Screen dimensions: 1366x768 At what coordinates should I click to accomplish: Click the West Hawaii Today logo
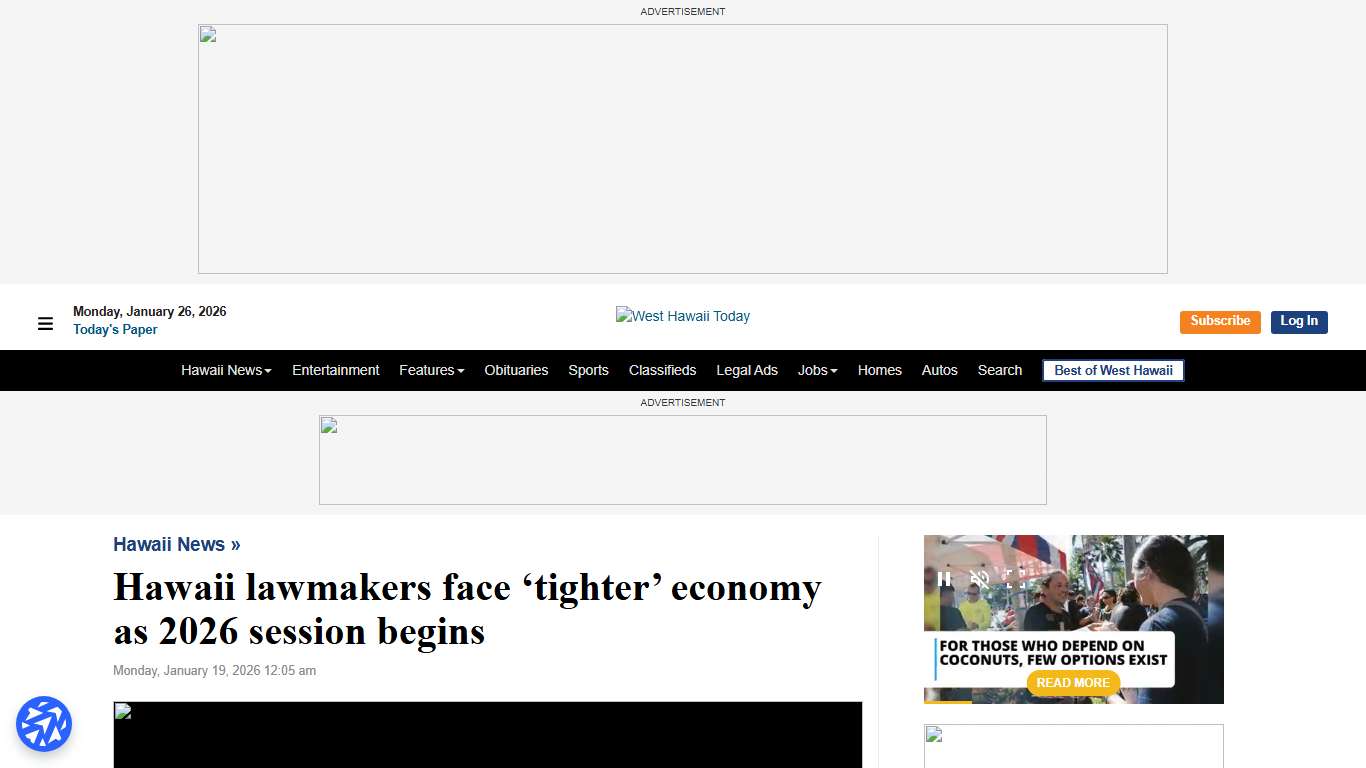coord(683,316)
